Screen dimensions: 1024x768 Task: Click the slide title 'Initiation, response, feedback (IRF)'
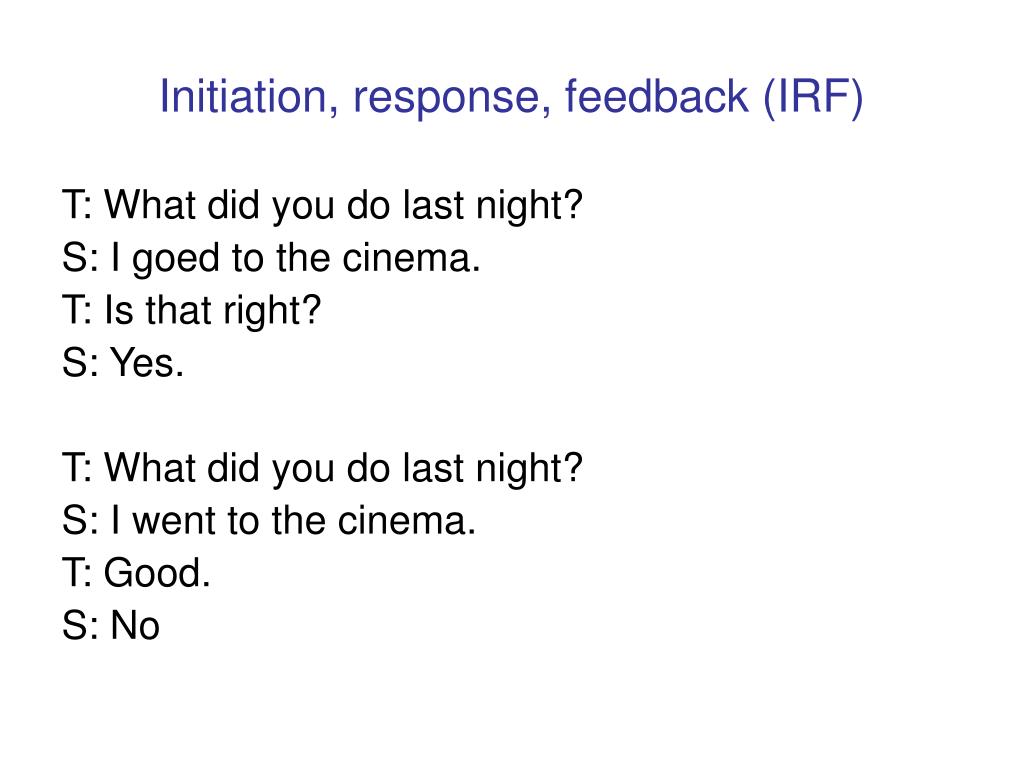[x=511, y=98]
